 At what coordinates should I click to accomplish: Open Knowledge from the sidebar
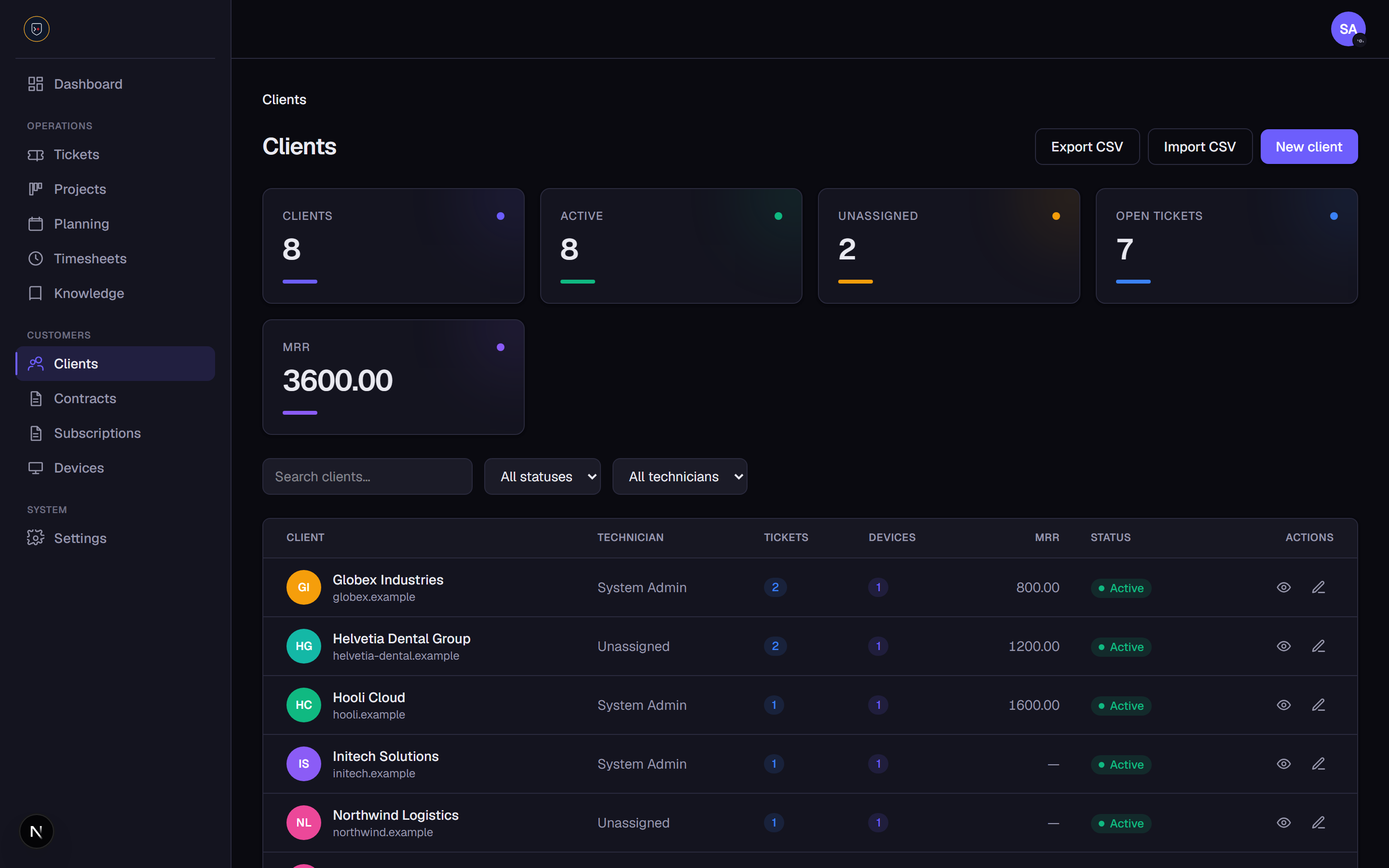[115, 293]
